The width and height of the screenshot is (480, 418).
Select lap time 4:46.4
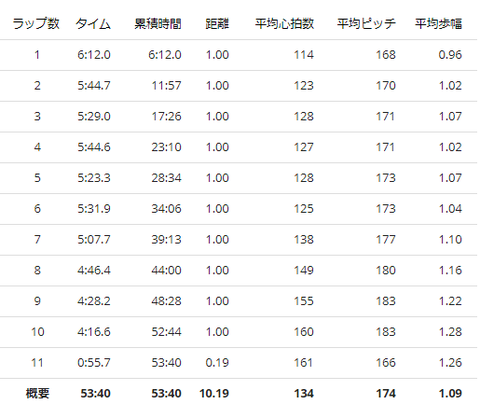94,270
